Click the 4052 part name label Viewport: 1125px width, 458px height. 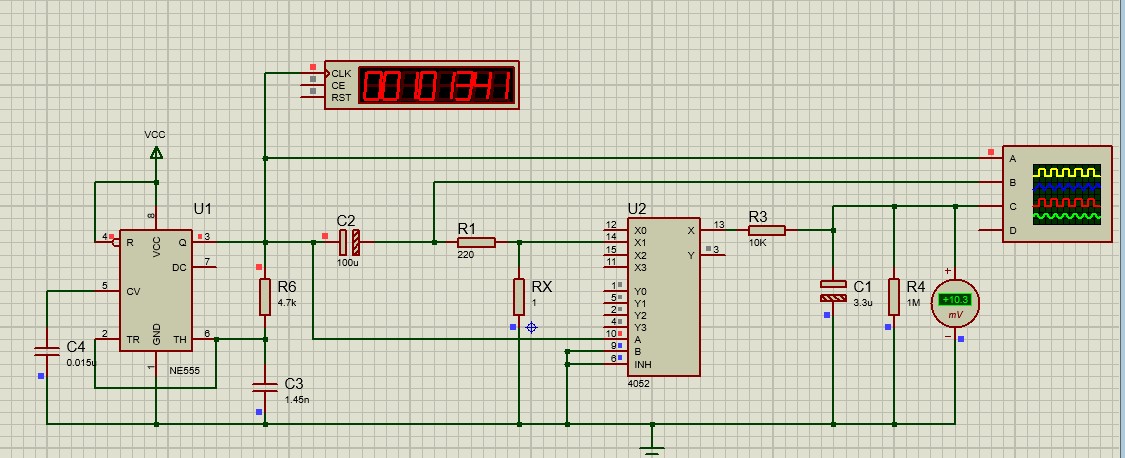point(638,384)
